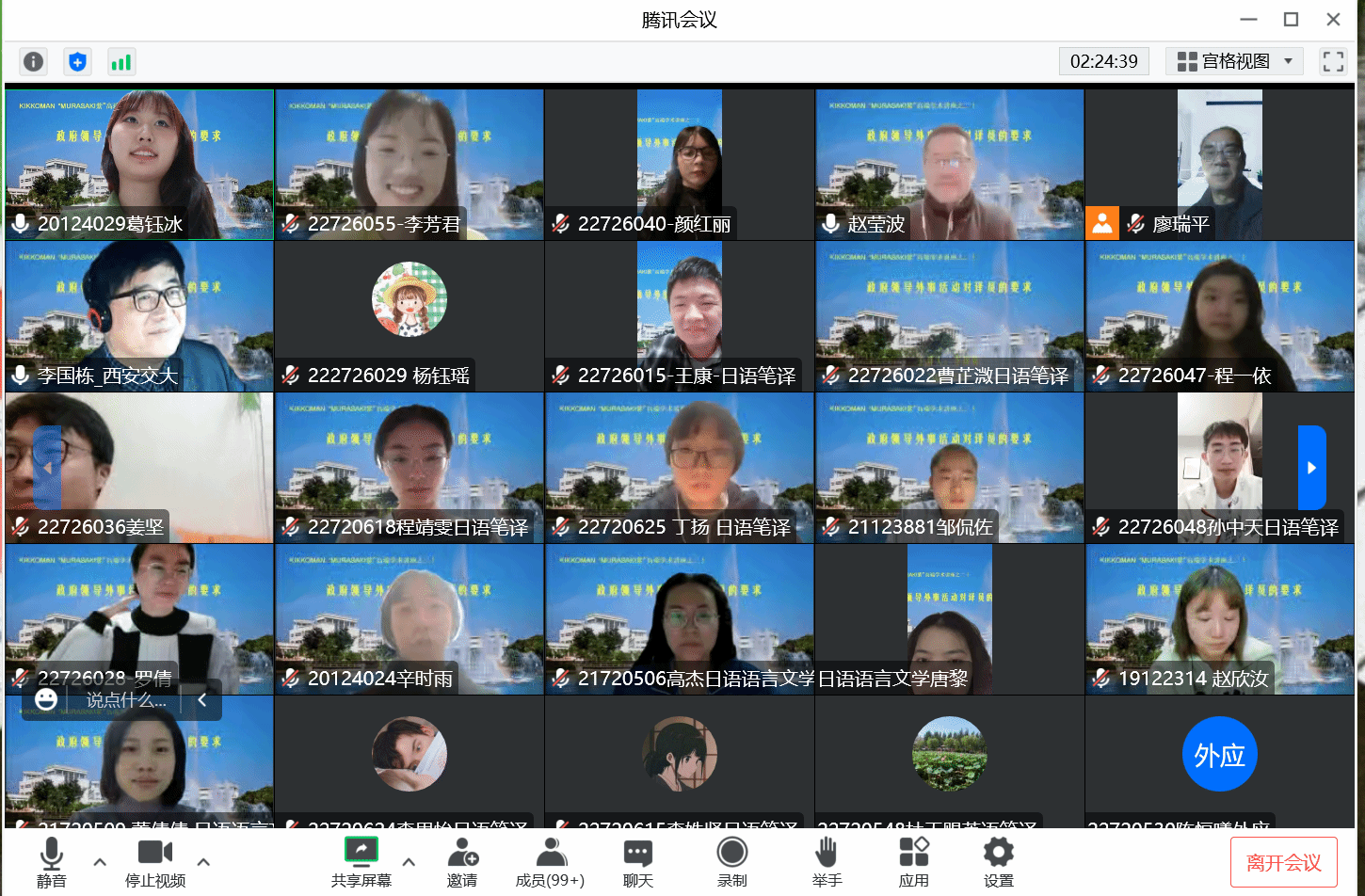1365x896 pixels.
Task: Open the 聊天 chat window
Action: (638, 862)
